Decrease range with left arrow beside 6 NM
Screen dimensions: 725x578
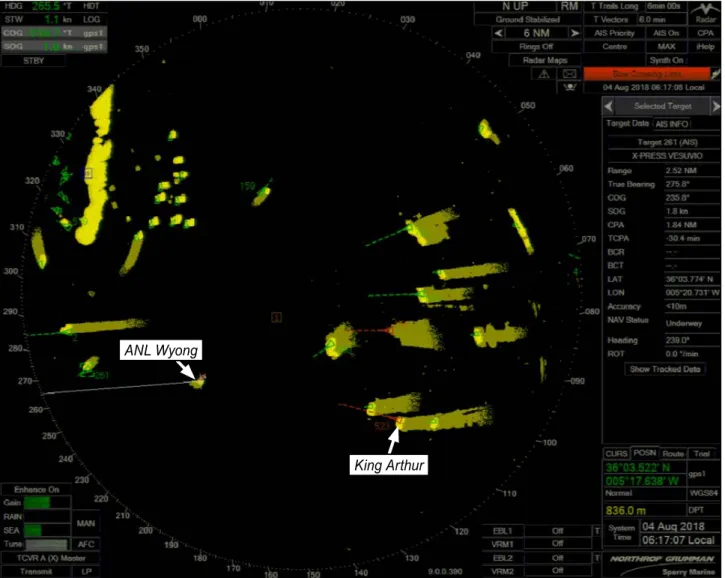click(x=498, y=33)
